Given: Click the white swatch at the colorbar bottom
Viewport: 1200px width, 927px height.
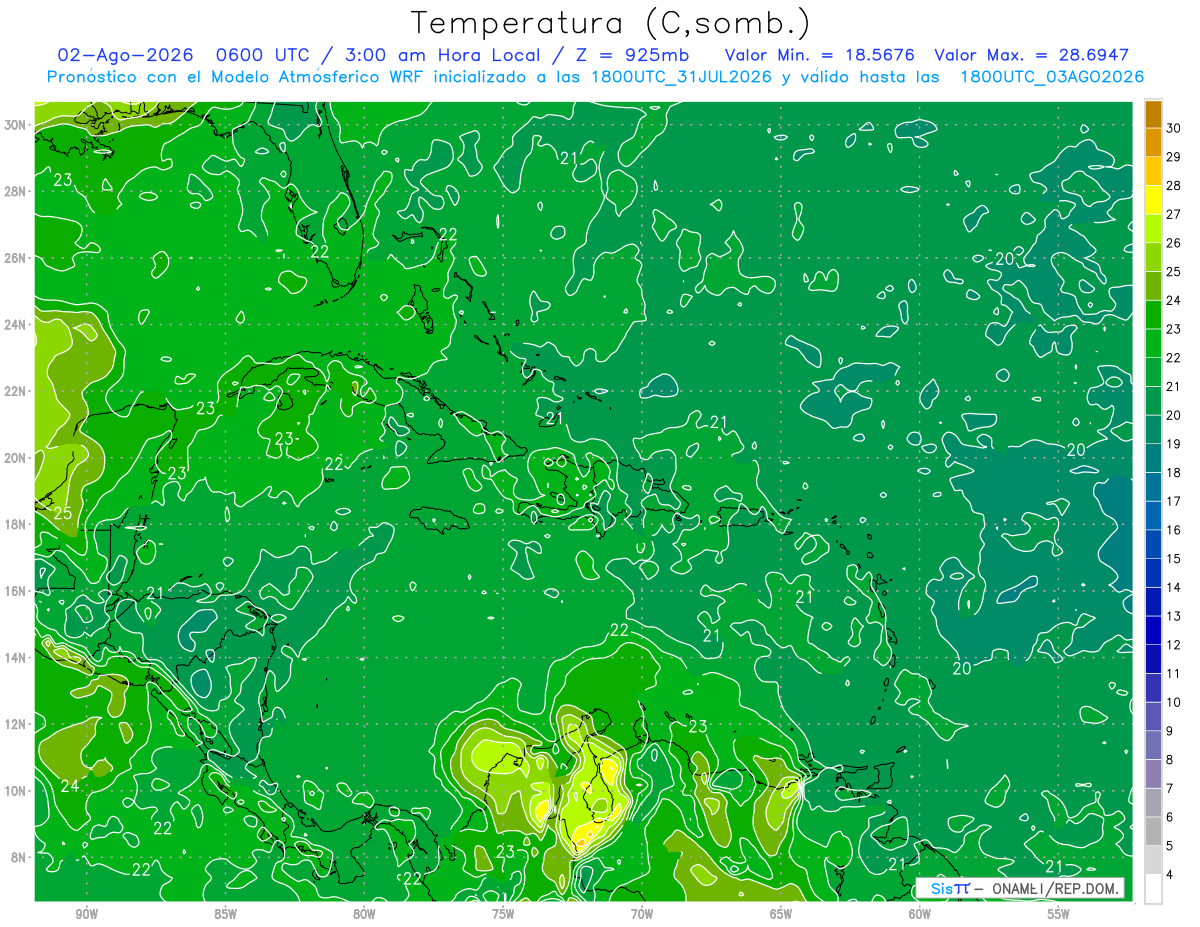Looking at the screenshot, I should [x=1153, y=888].
